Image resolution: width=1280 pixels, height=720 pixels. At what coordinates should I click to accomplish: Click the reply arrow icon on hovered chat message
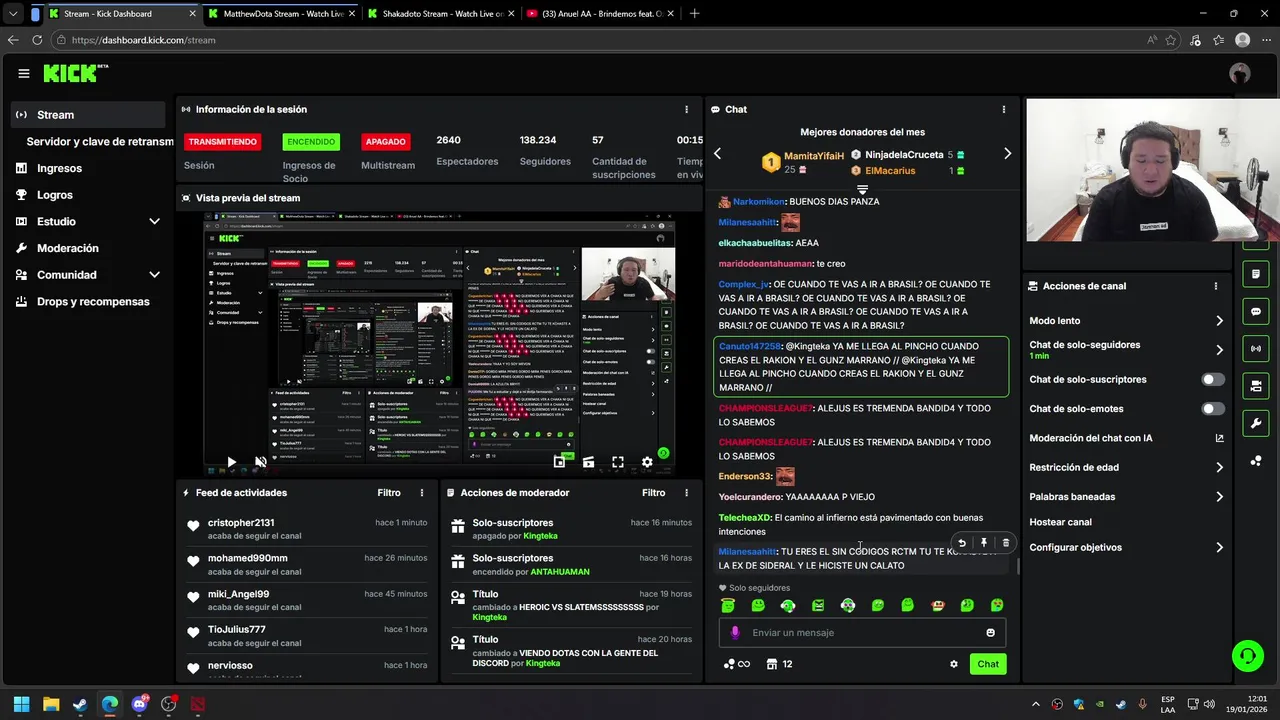[x=962, y=543]
